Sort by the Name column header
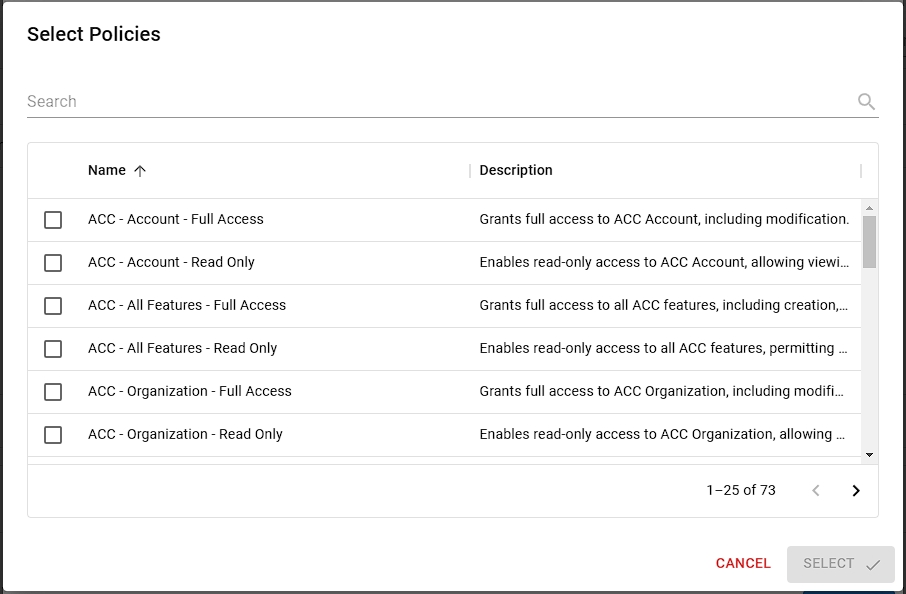Image resolution: width=906 pixels, height=594 pixels. tap(107, 171)
